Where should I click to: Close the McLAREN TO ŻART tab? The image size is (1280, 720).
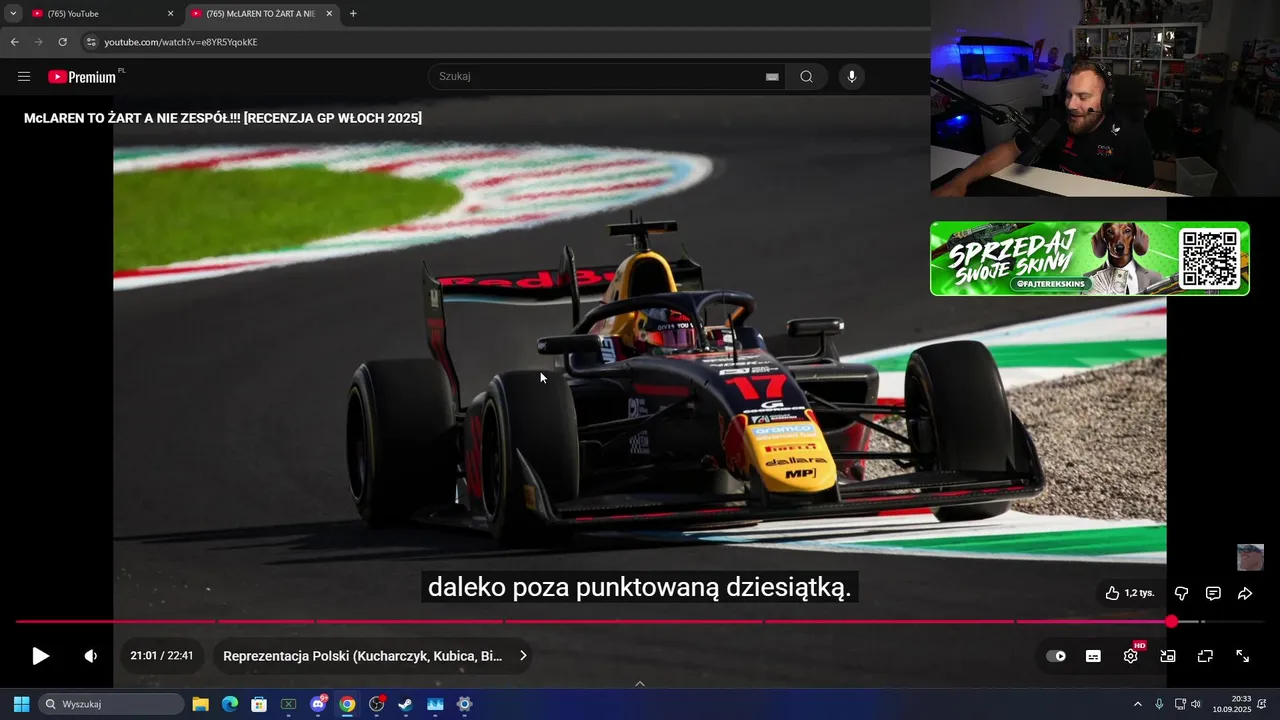329,14
